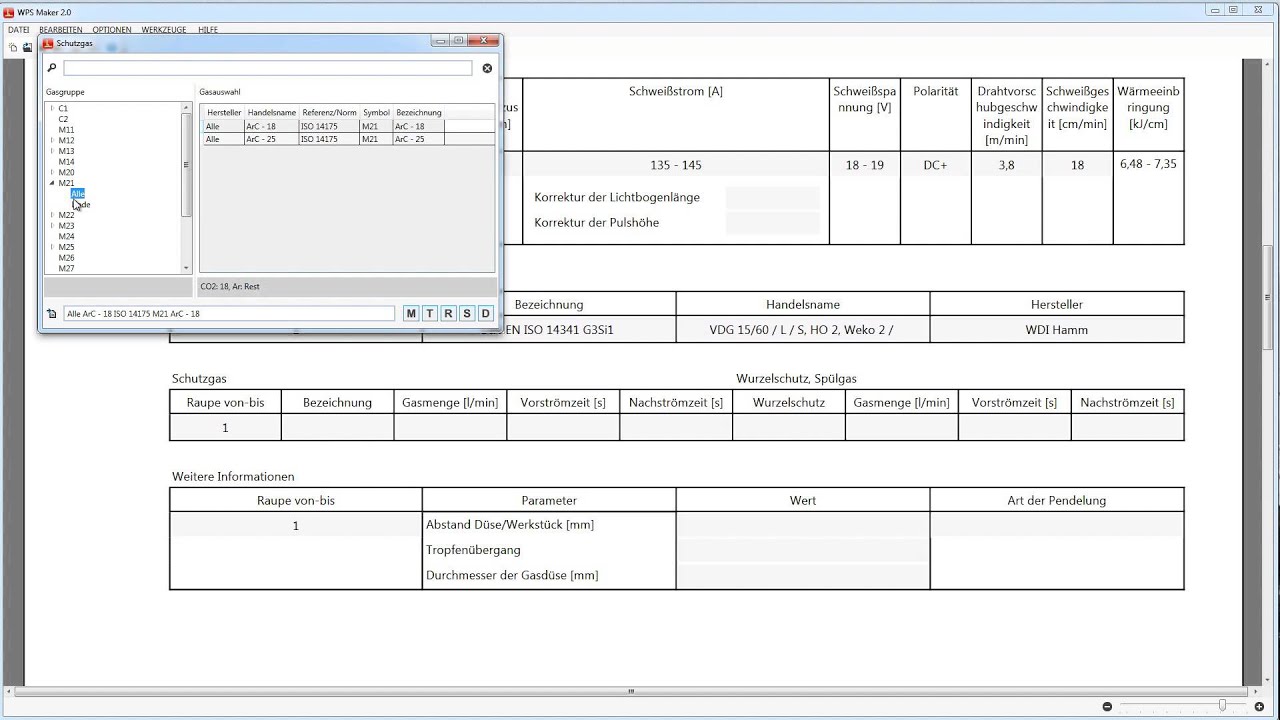Expand the M23 gas group
Screen dimensions: 1280x720
click(52, 226)
